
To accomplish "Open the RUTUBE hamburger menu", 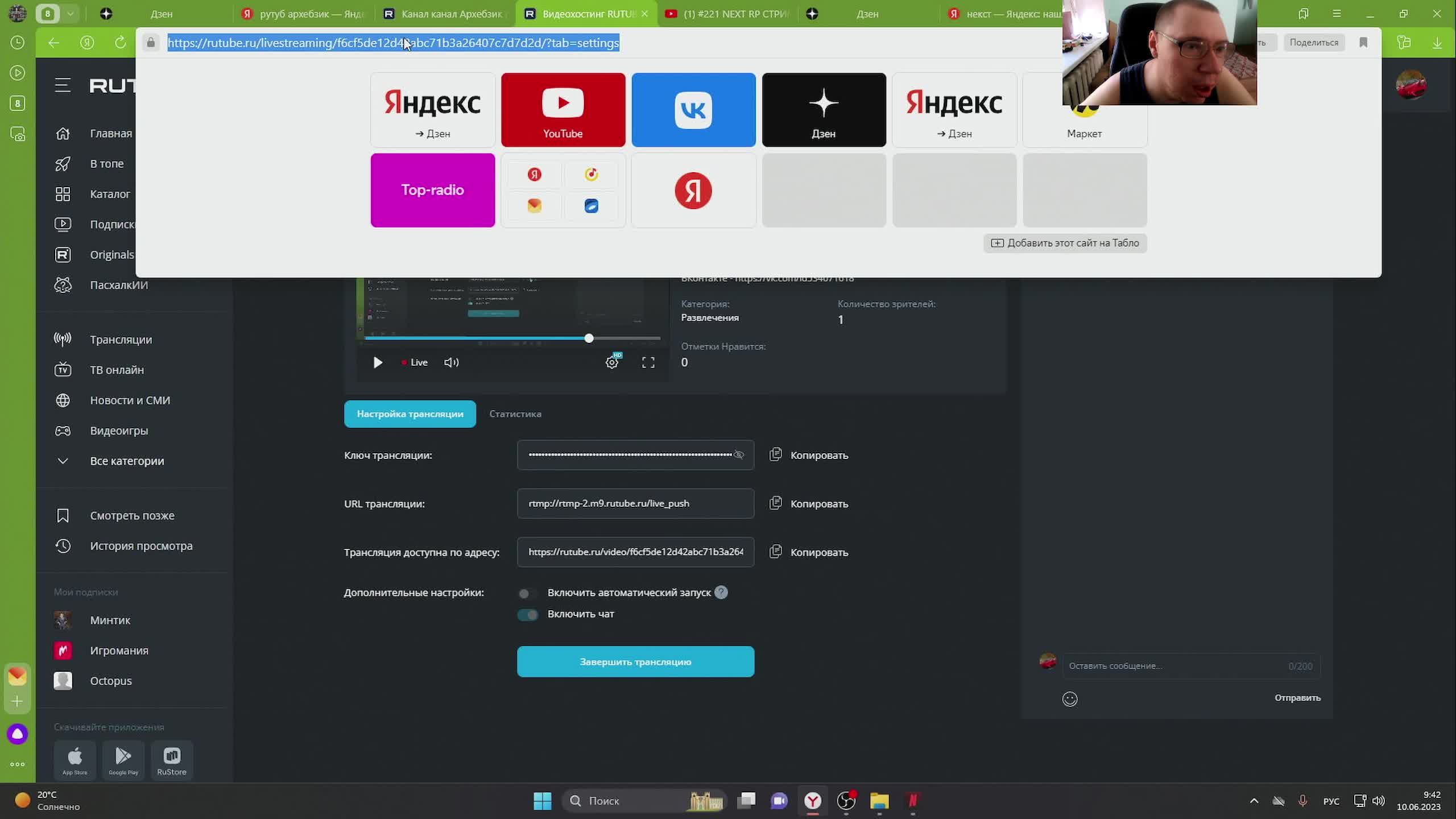I will click(63, 85).
